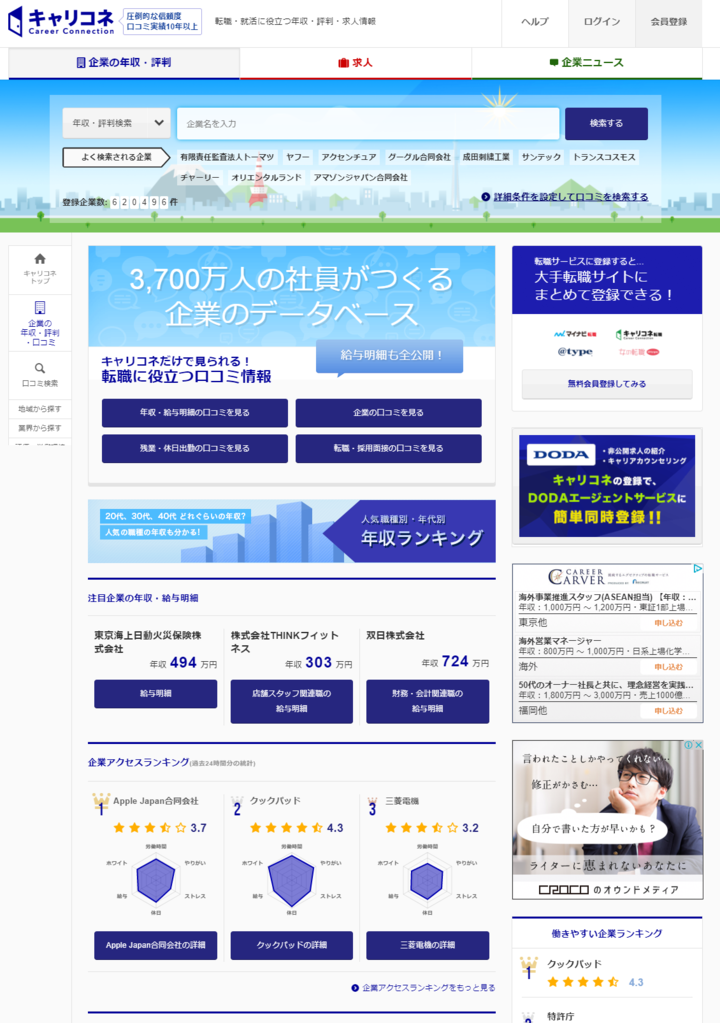Select the グーグル合同会社 search tag
720x1023 pixels.
tap(419, 157)
